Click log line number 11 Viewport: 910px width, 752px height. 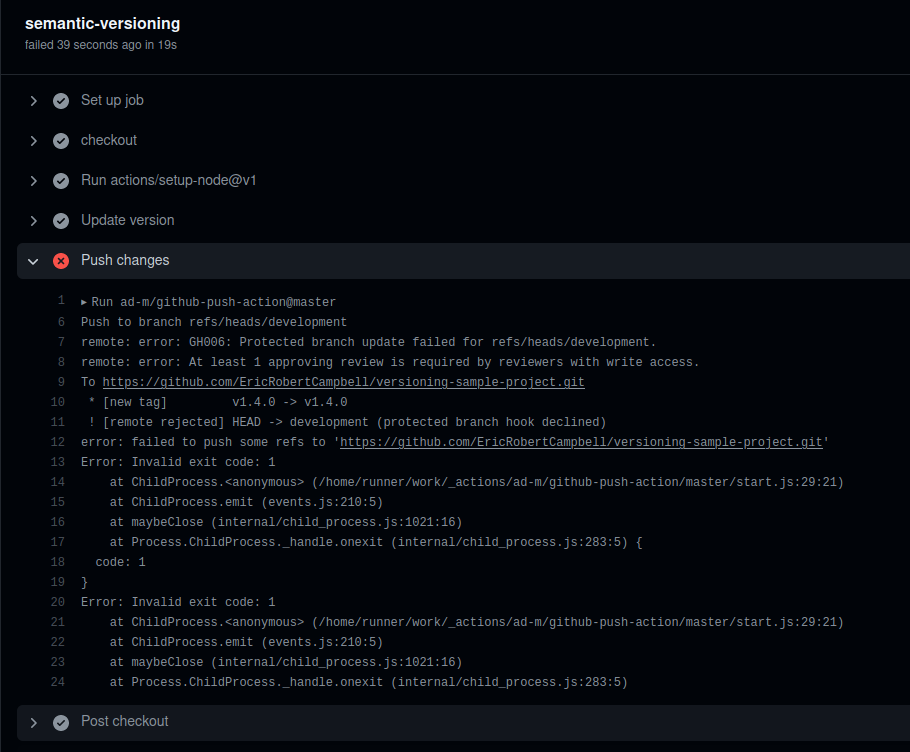pos(57,422)
